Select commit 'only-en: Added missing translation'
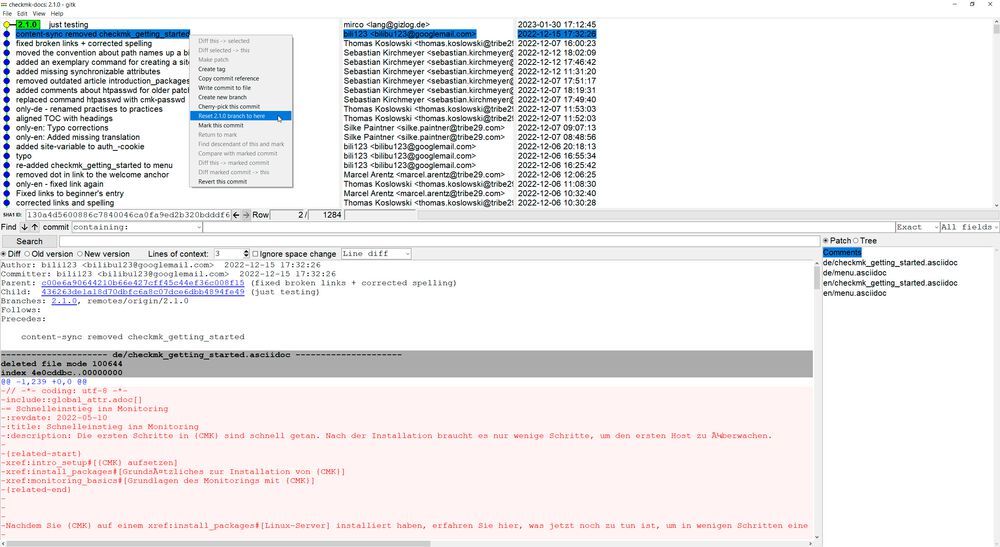This screenshot has height=547, width=1000. [78, 137]
